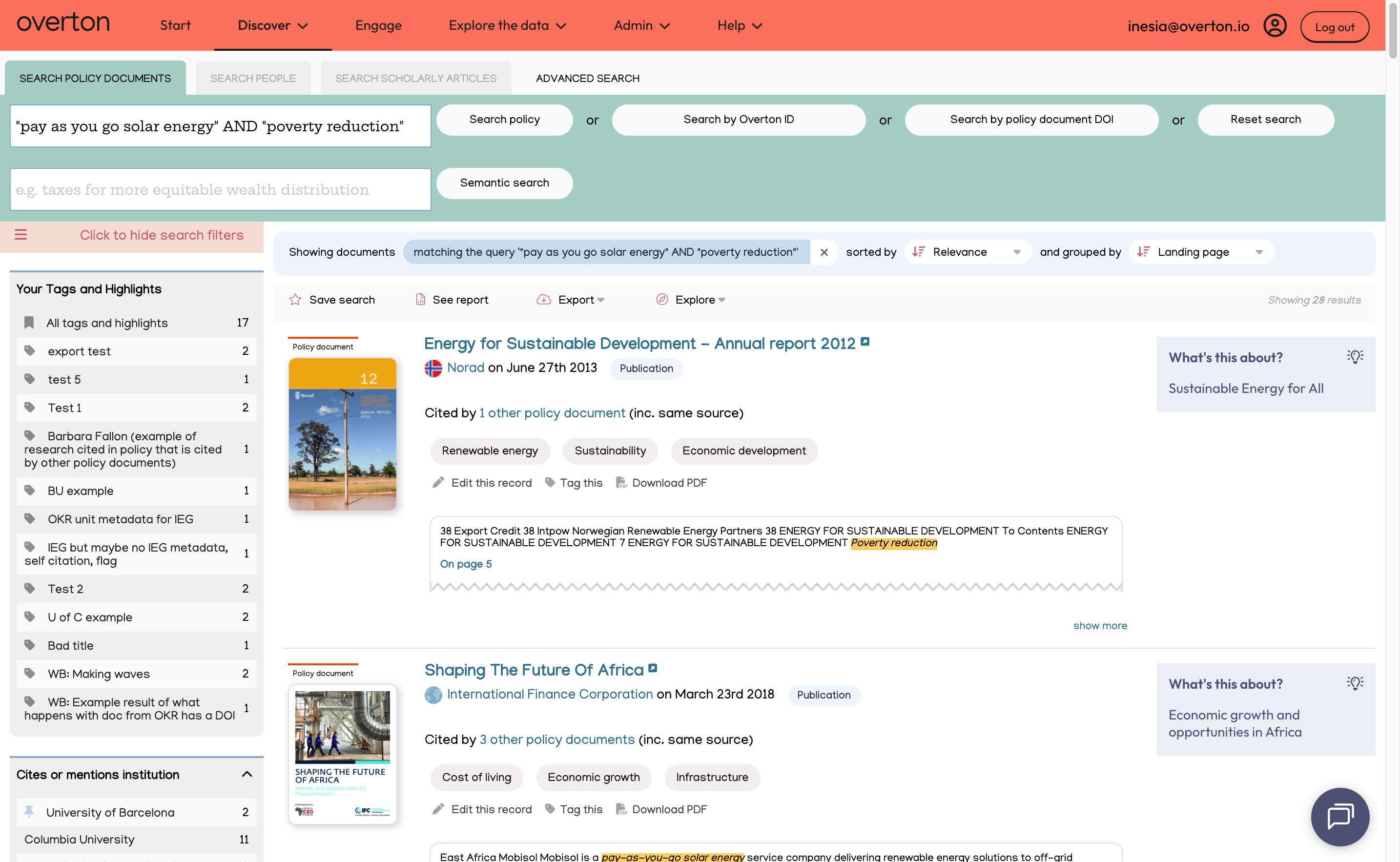Go to the Engage menu item
1400x862 pixels.
coord(378,26)
